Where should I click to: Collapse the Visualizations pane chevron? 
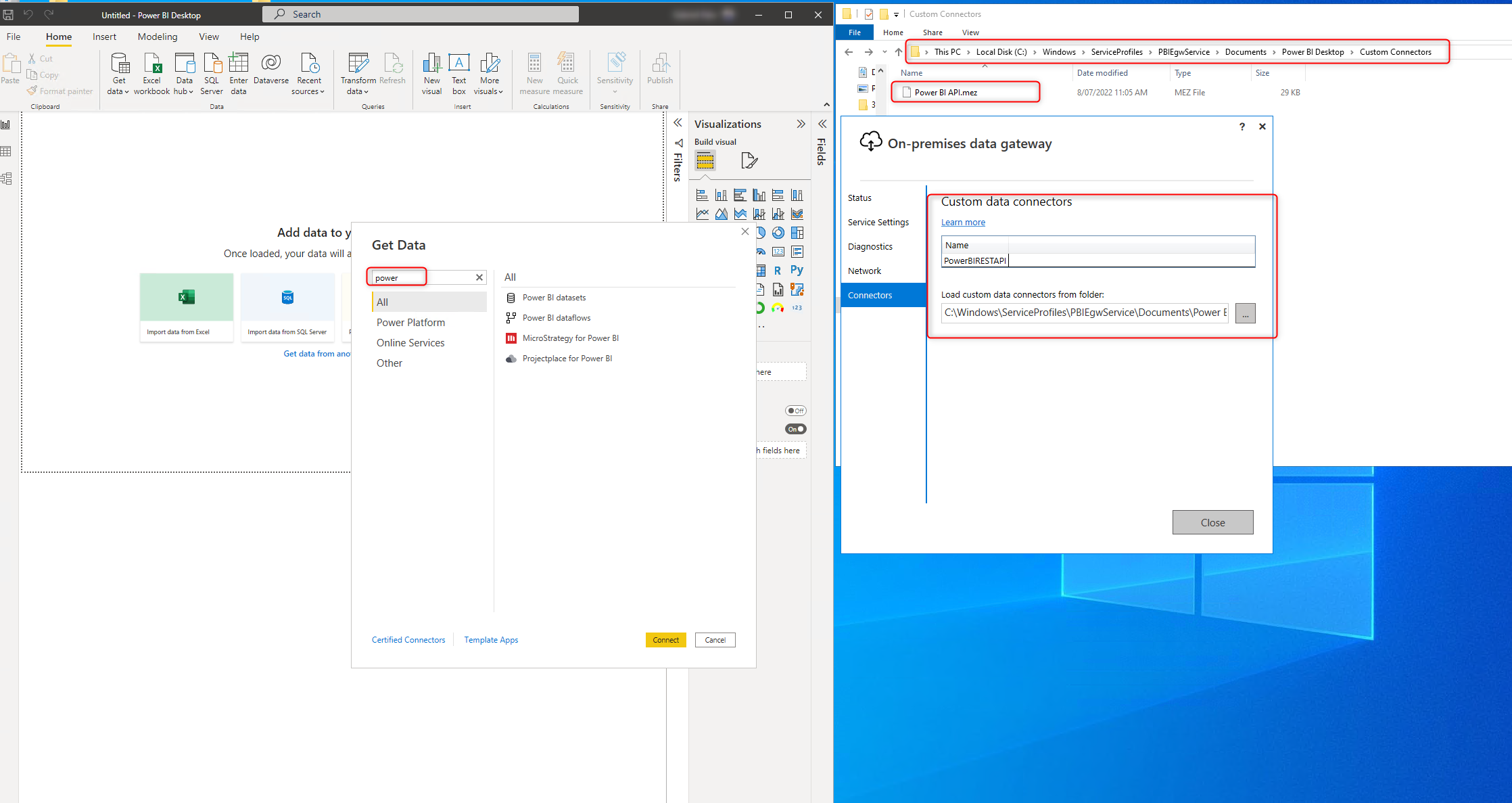tap(801, 124)
